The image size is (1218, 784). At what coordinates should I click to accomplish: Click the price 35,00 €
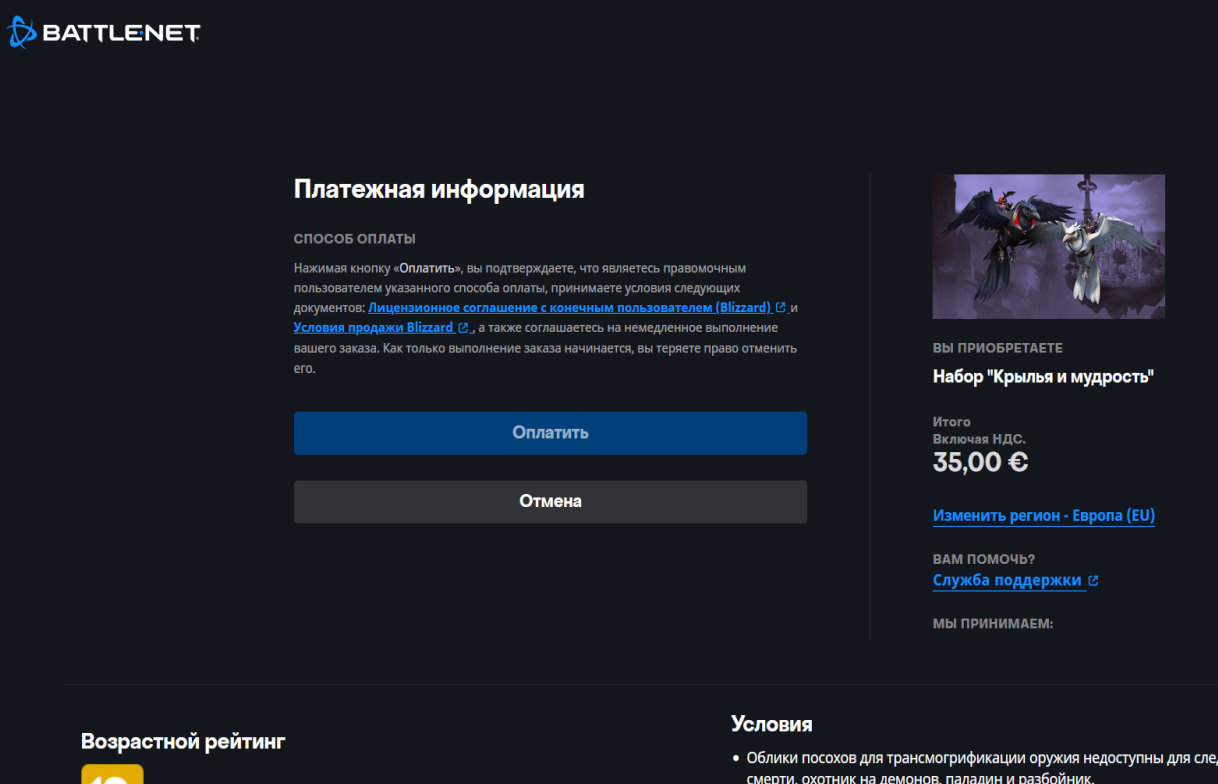[980, 462]
